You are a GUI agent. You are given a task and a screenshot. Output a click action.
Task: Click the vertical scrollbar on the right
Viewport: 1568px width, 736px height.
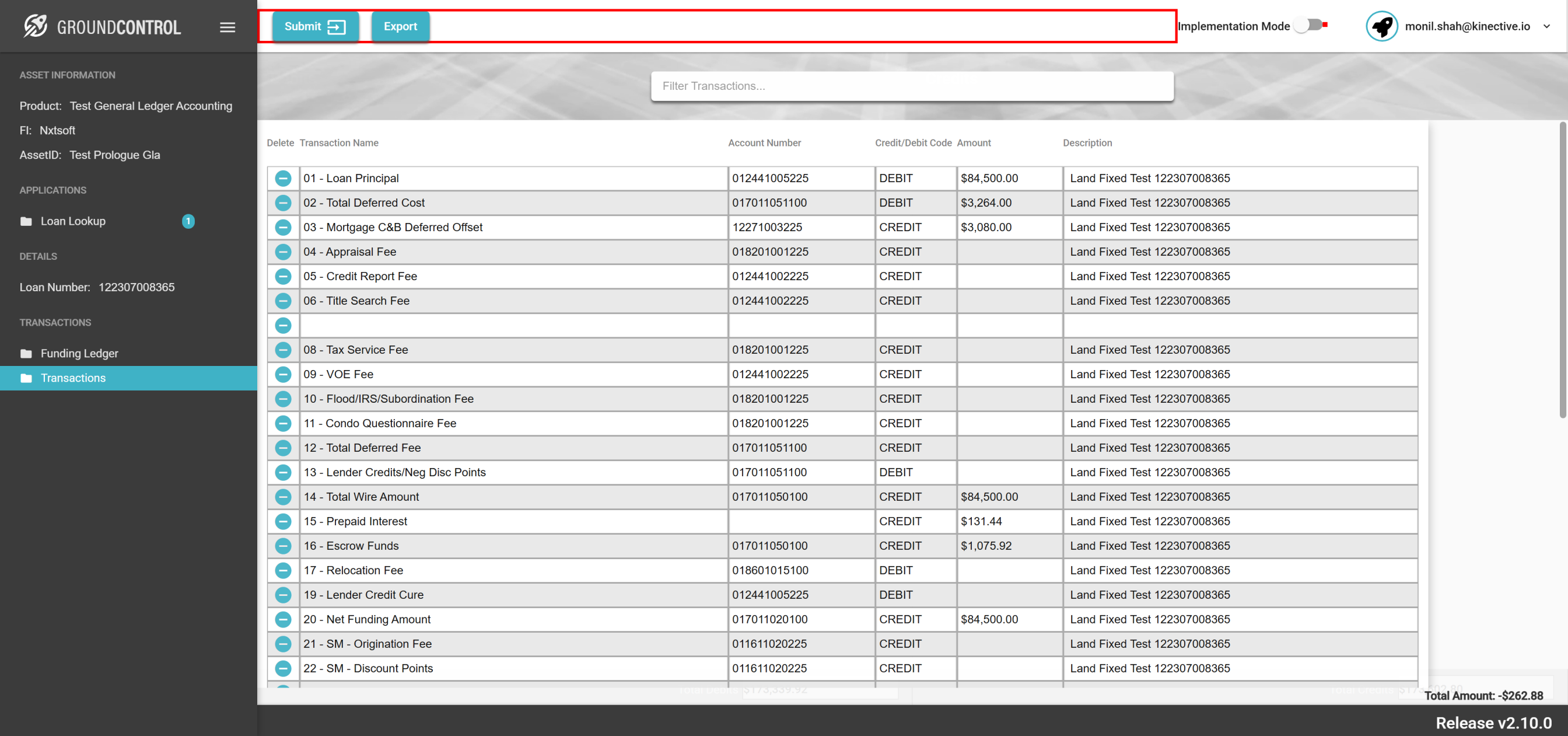pos(1562,269)
